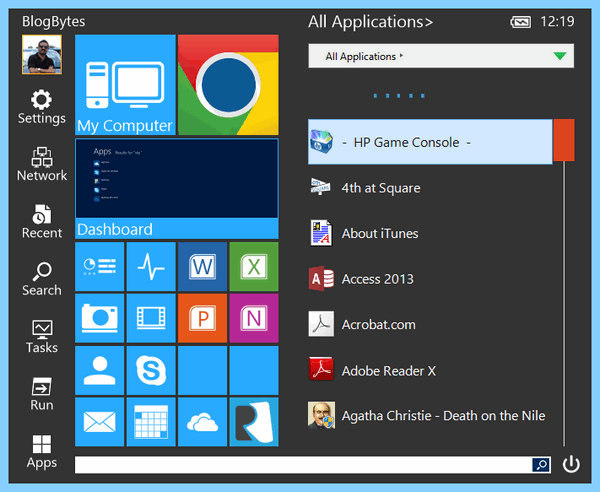Open the My Computer tile
The width and height of the screenshot is (600, 492).
(125, 85)
